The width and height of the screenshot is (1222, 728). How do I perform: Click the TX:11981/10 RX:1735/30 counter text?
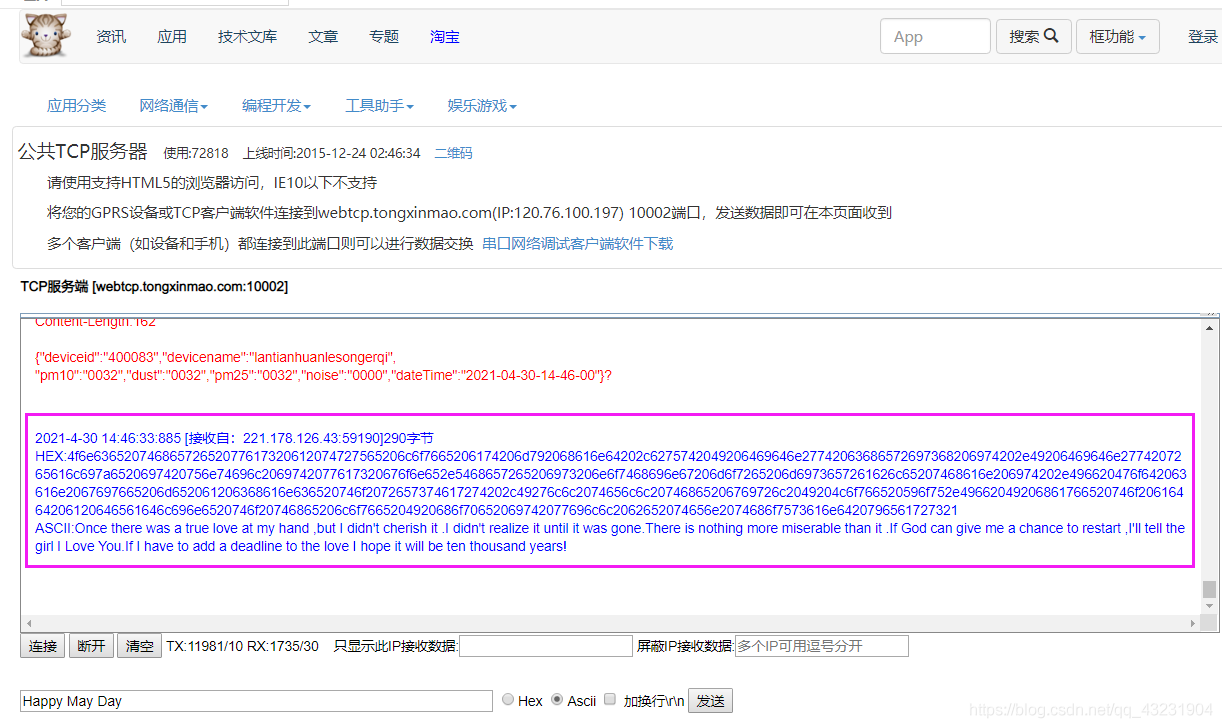[242, 646]
